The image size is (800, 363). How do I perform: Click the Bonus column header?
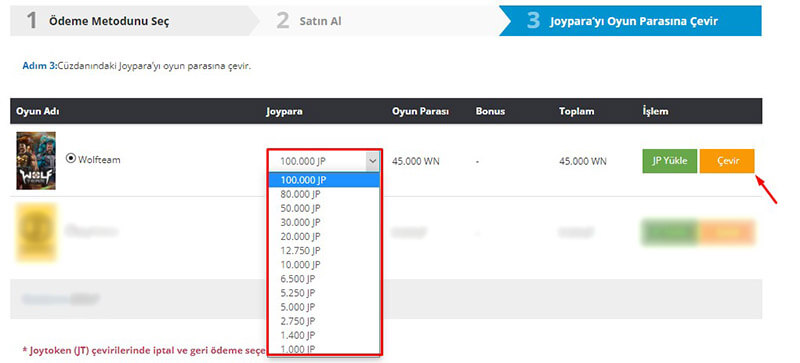coord(490,111)
